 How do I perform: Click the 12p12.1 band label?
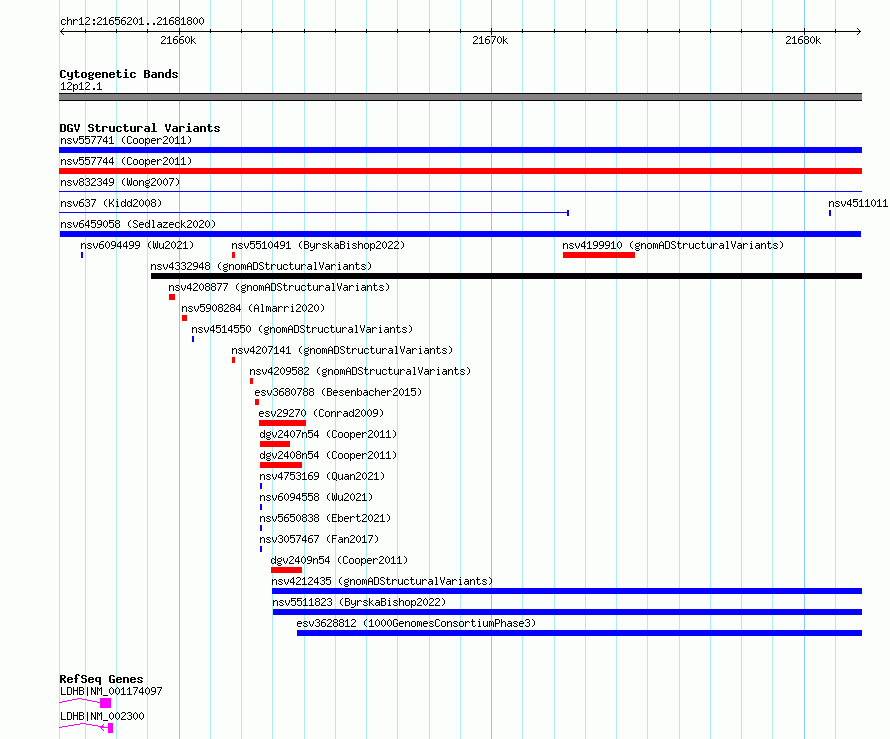(x=81, y=86)
